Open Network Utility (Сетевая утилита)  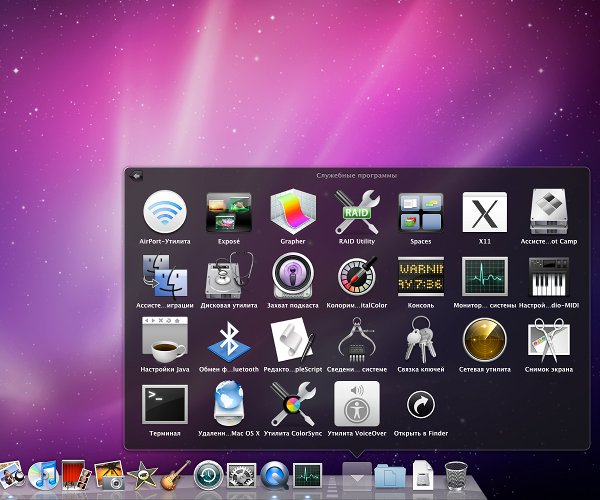coord(485,339)
